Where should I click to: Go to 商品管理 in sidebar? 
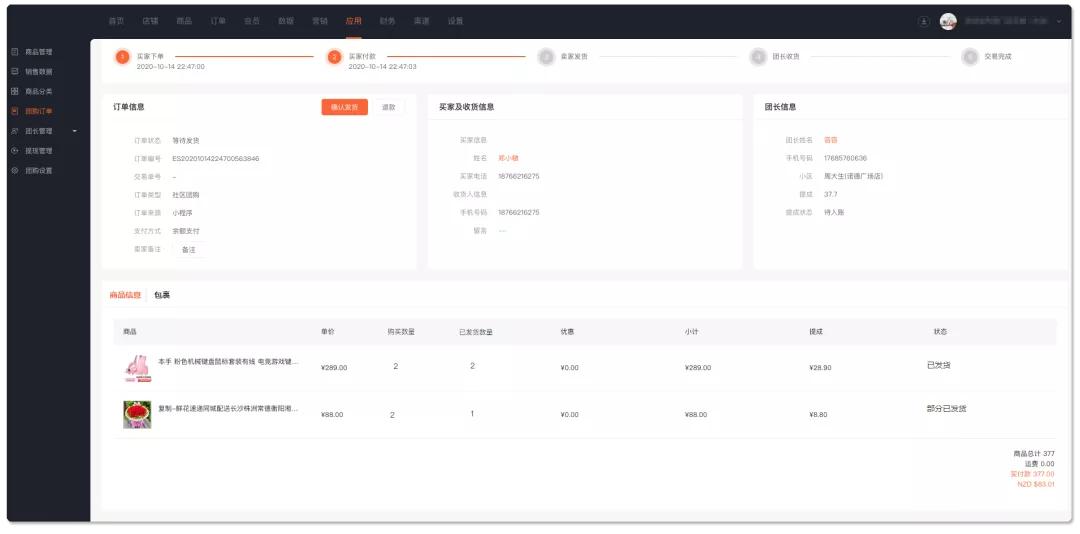pyautogui.click(x=39, y=52)
